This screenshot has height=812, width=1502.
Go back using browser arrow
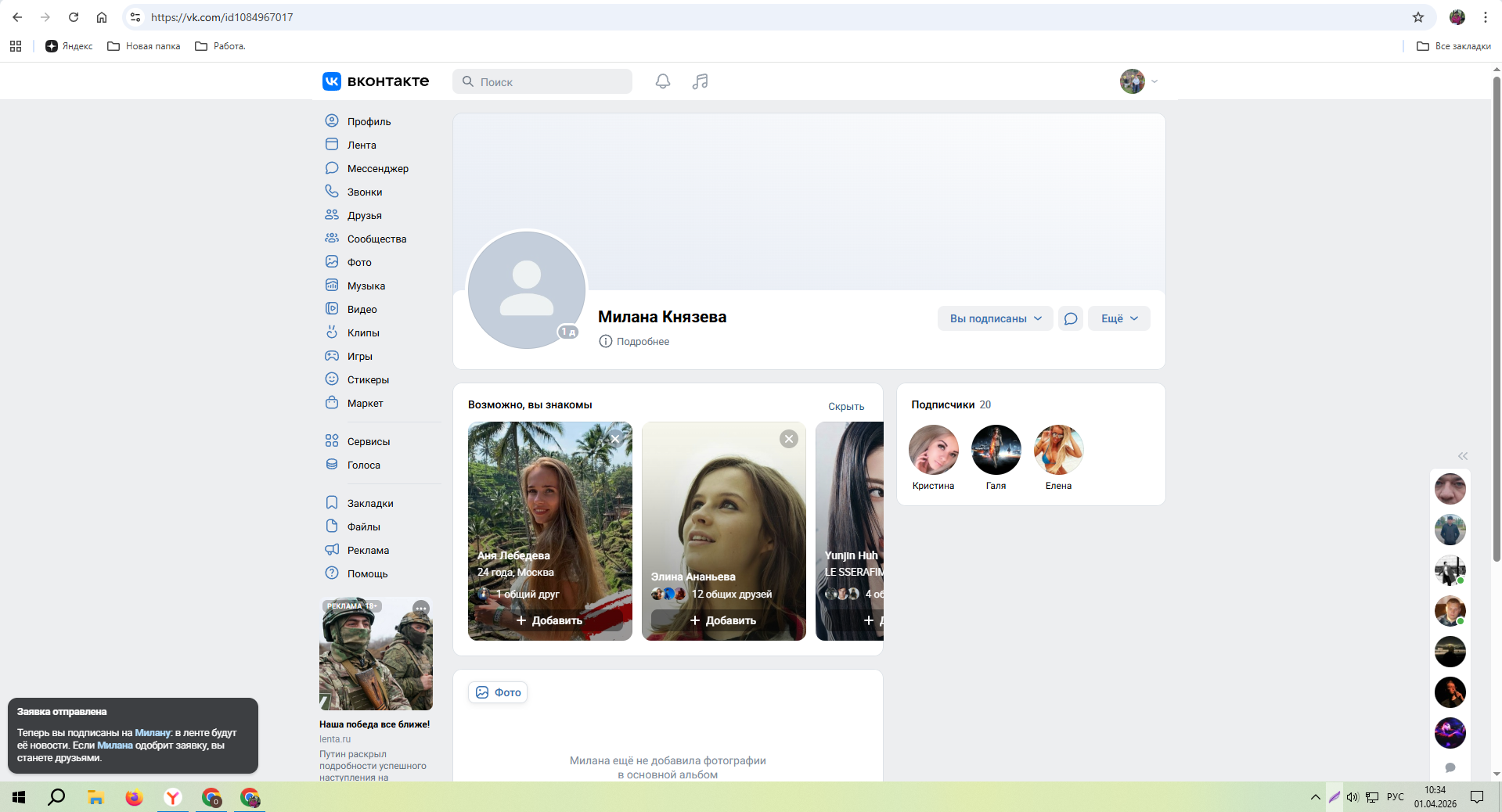[x=17, y=17]
